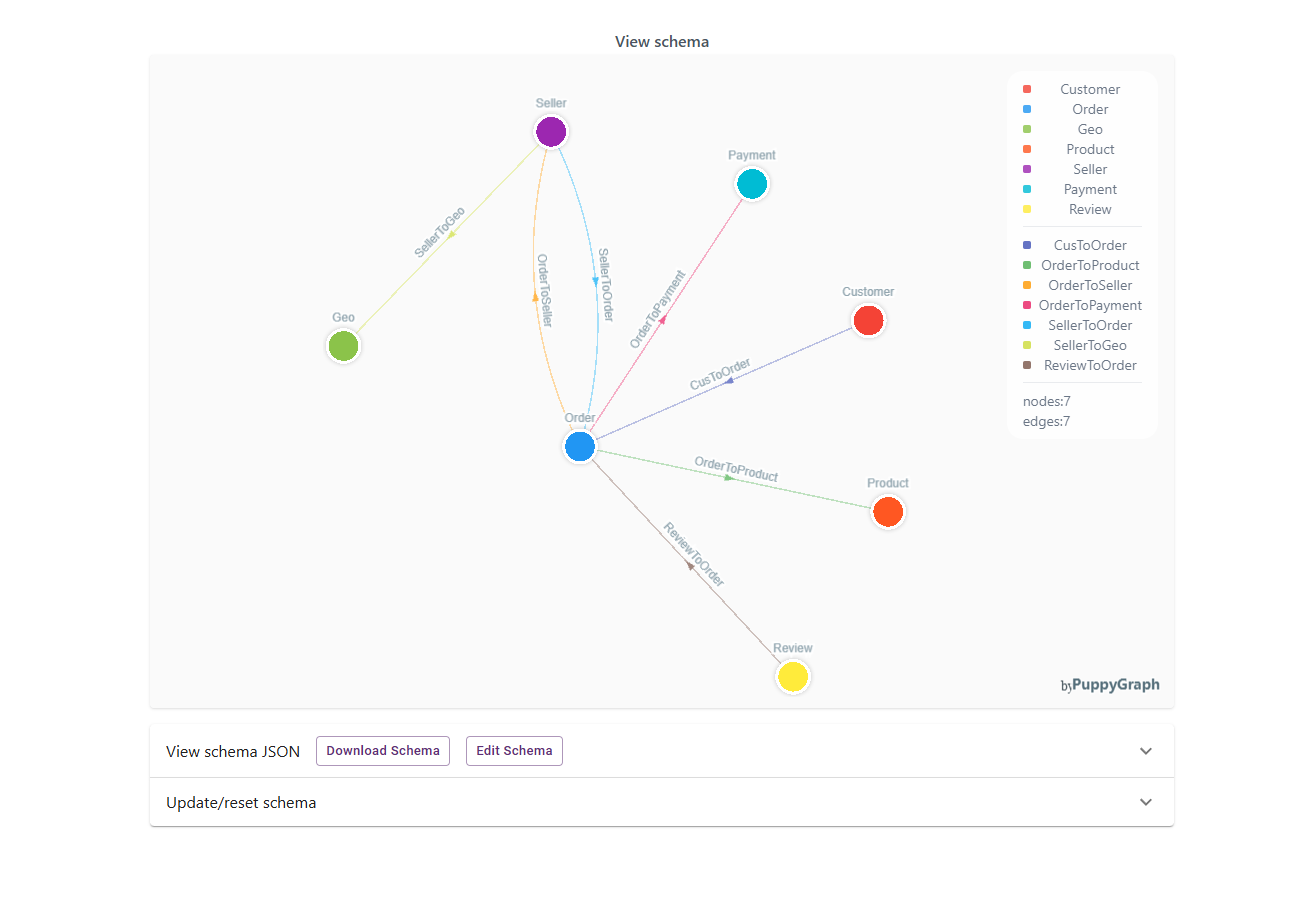The width and height of the screenshot is (1313, 920).
Task: Select the blue Order node
Action: tap(580, 446)
